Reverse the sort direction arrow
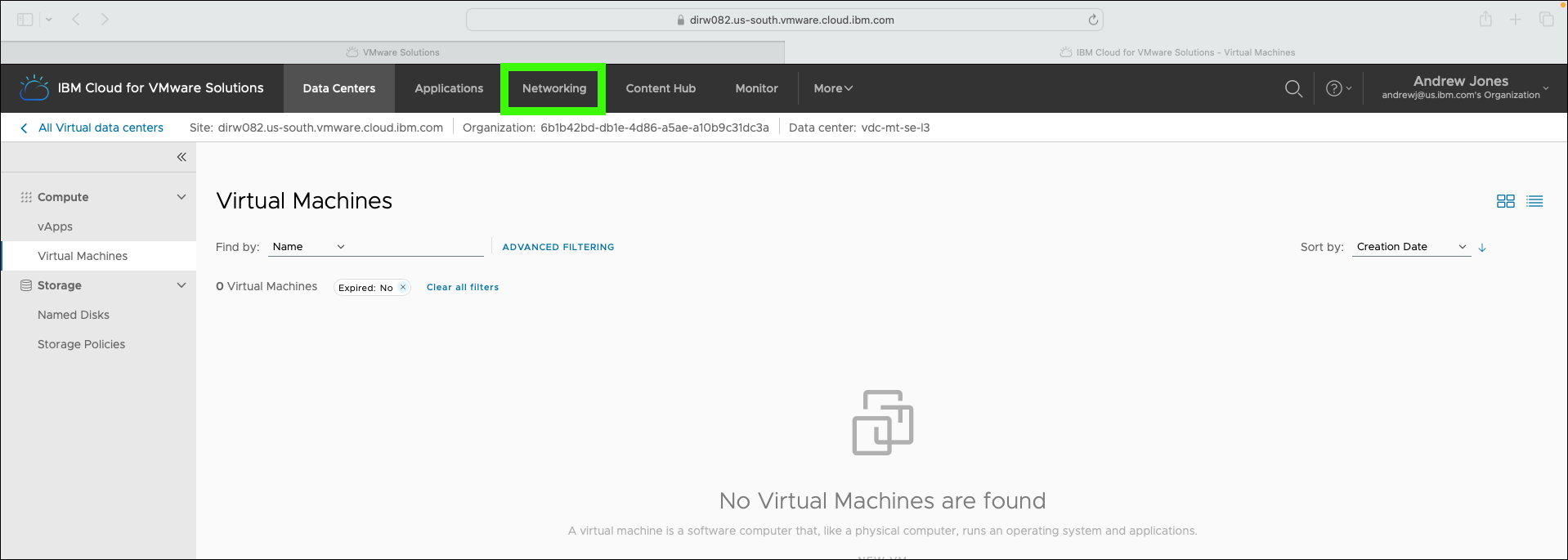Viewport: 1568px width, 560px height. [1482, 247]
